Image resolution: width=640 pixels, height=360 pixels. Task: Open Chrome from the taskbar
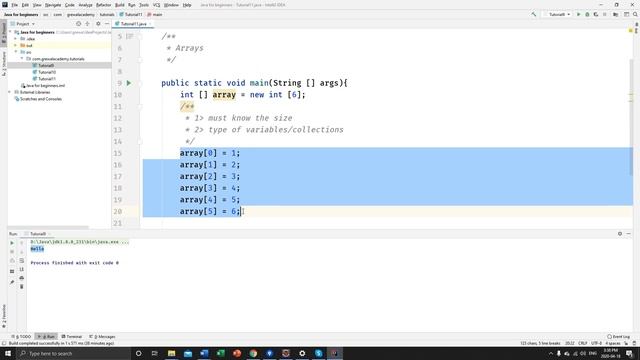pyautogui.click(x=253, y=353)
